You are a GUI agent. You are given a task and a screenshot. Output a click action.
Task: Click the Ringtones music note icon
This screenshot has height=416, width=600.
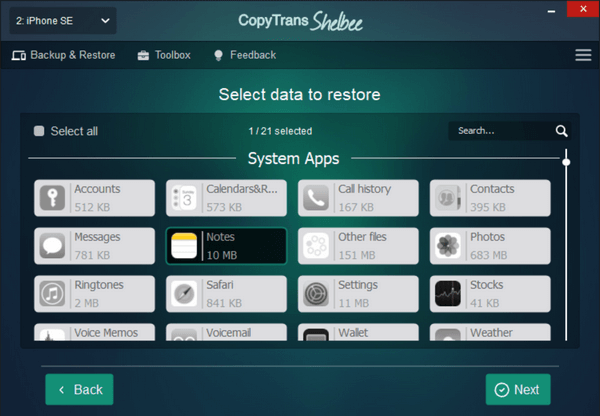52,294
